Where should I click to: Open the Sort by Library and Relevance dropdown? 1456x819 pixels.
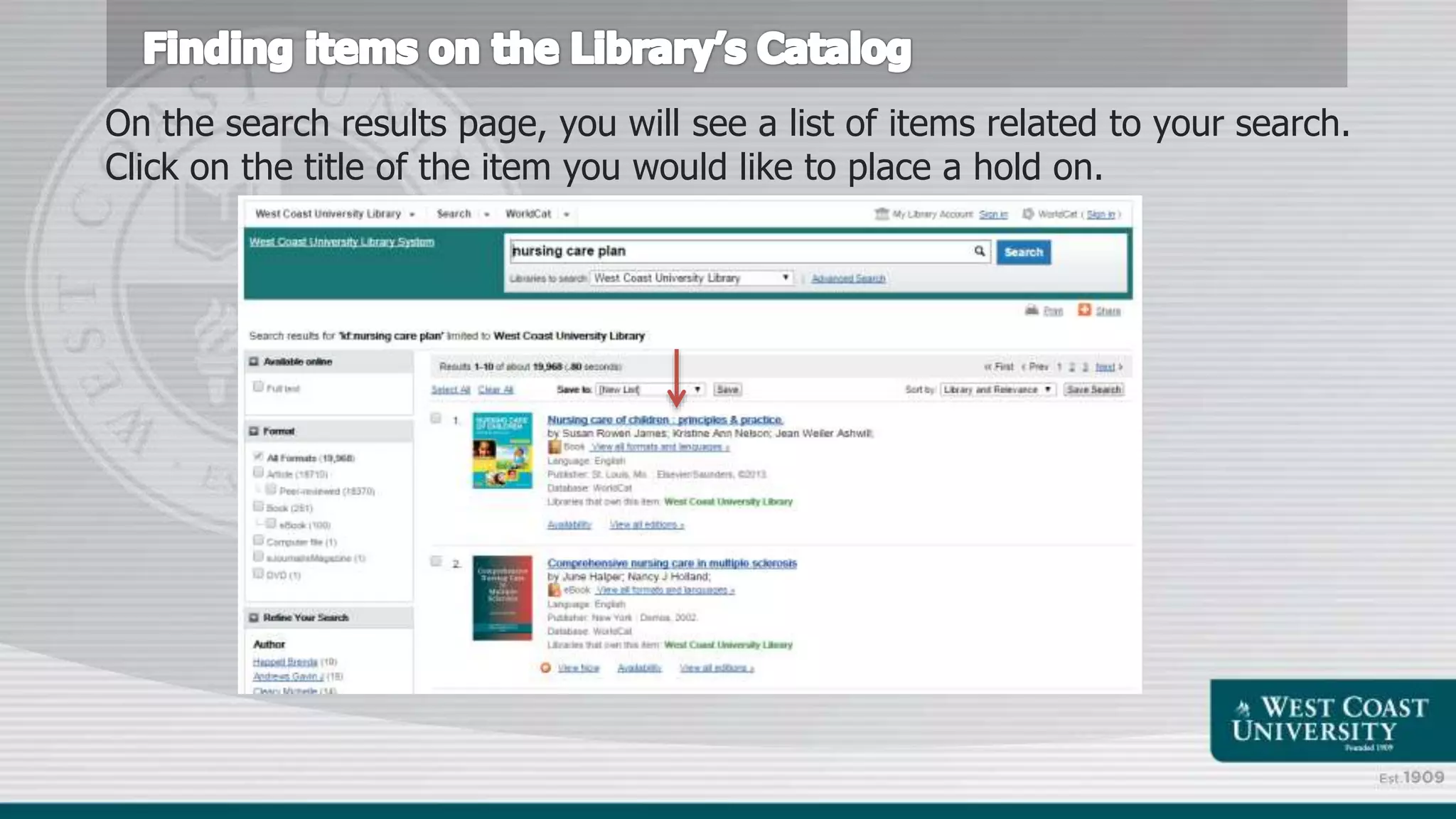tap(997, 390)
